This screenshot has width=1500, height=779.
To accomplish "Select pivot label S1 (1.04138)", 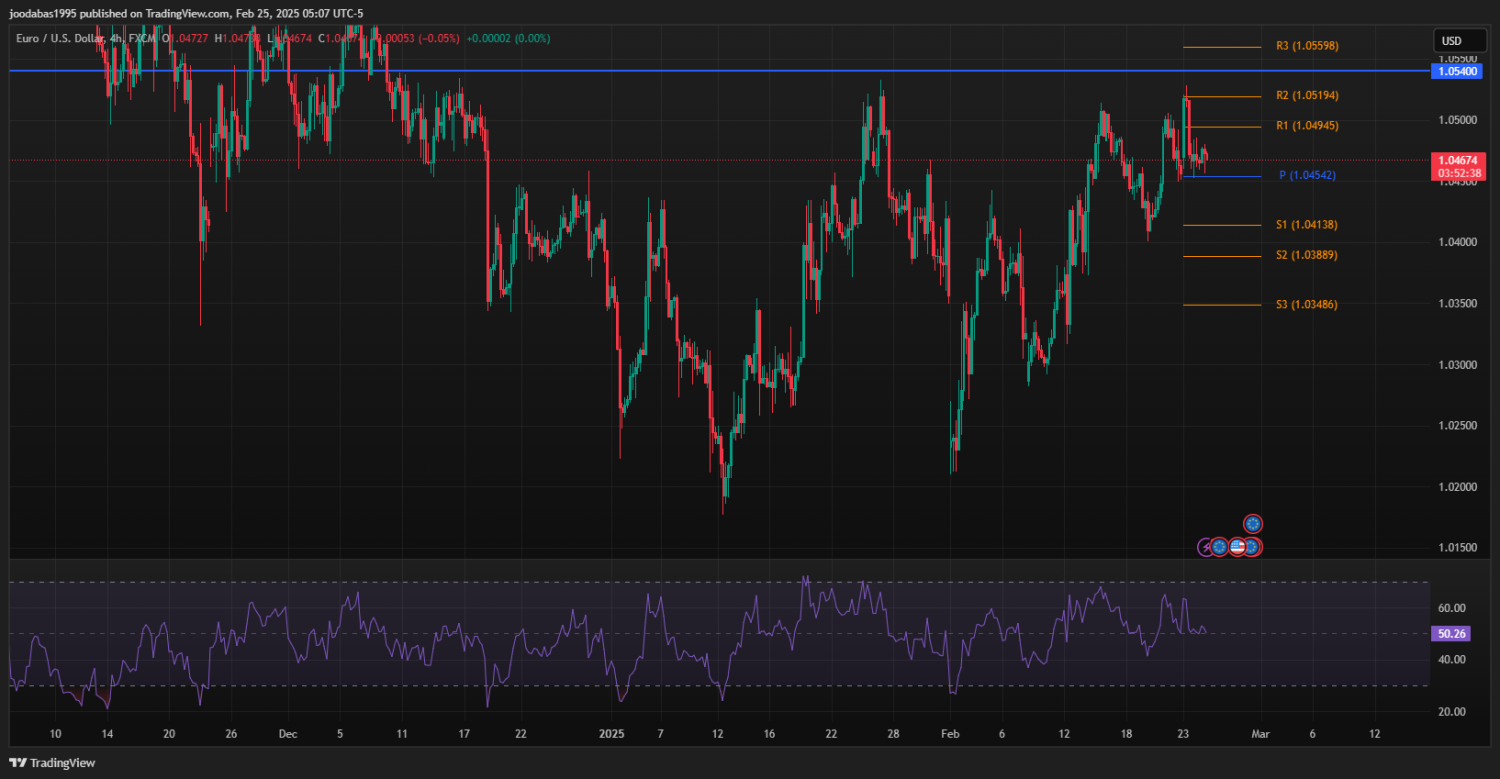I will [1307, 225].
